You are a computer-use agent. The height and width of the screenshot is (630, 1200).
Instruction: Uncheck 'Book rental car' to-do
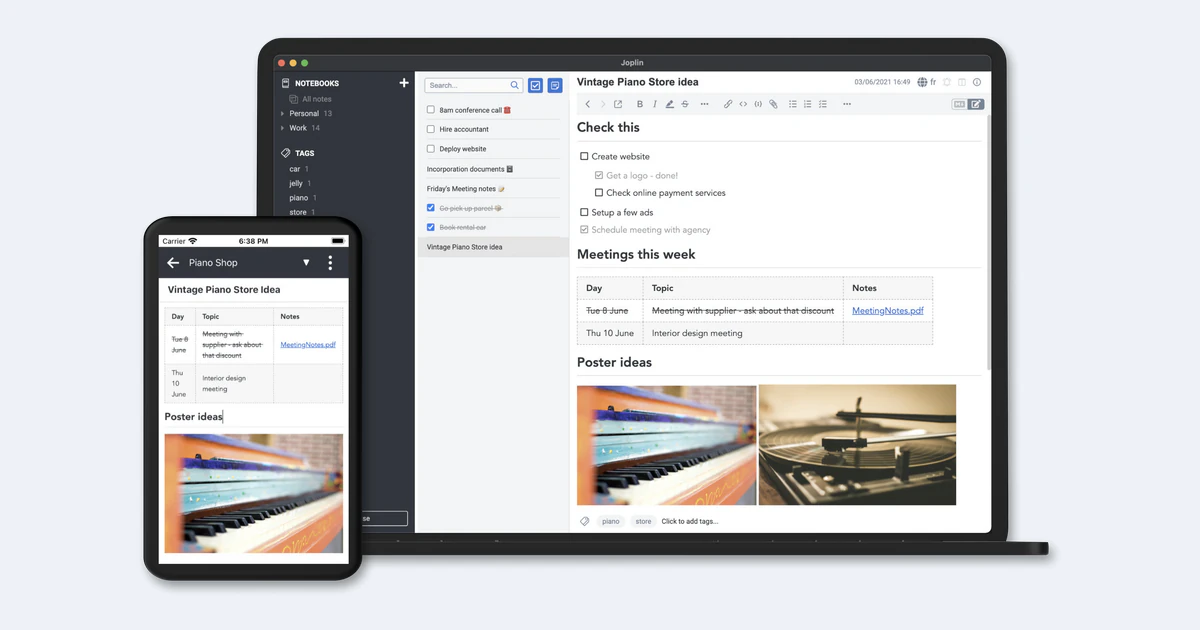431,227
